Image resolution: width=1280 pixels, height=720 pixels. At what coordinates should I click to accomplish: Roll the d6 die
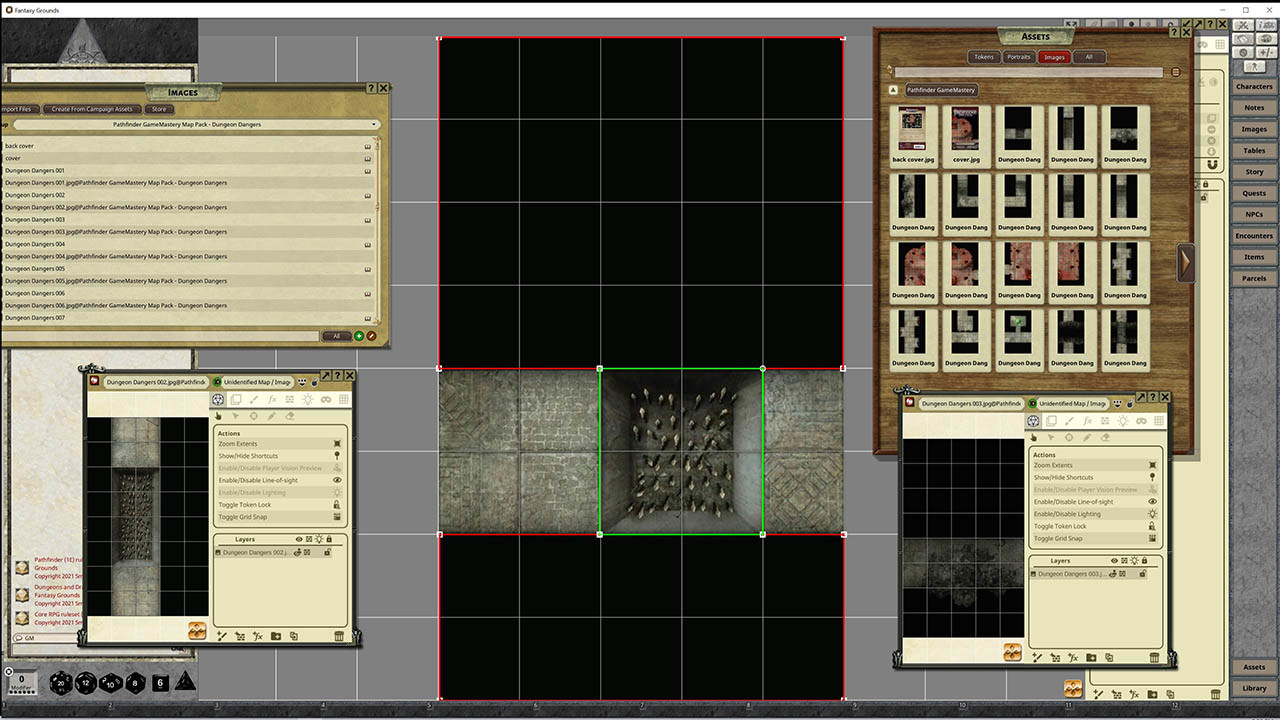pyautogui.click(x=160, y=683)
